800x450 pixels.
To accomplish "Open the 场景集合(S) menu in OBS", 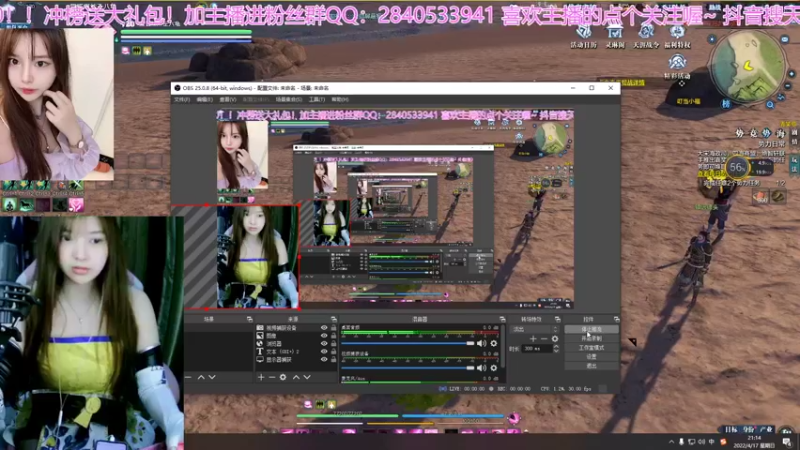I will pyautogui.click(x=289, y=99).
